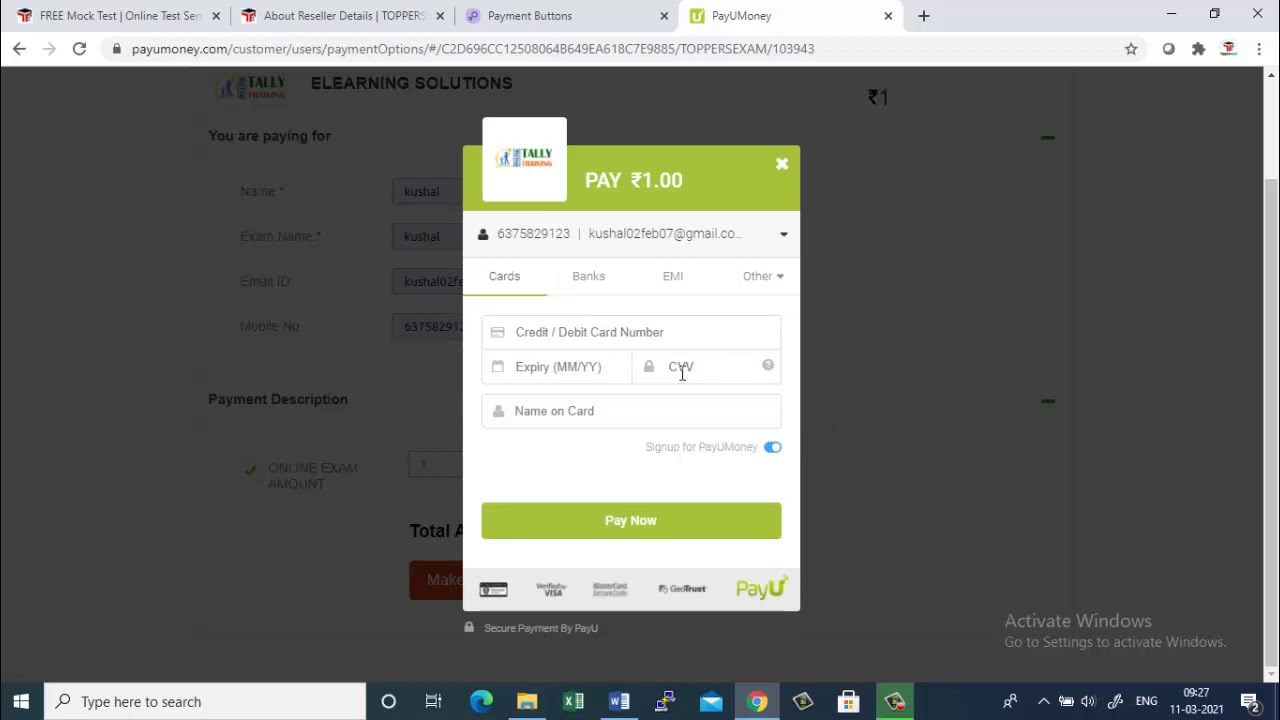This screenshot has width=1280, height=720.
Task: Open the Mail app from the taskbar
Action: point(711,702)
